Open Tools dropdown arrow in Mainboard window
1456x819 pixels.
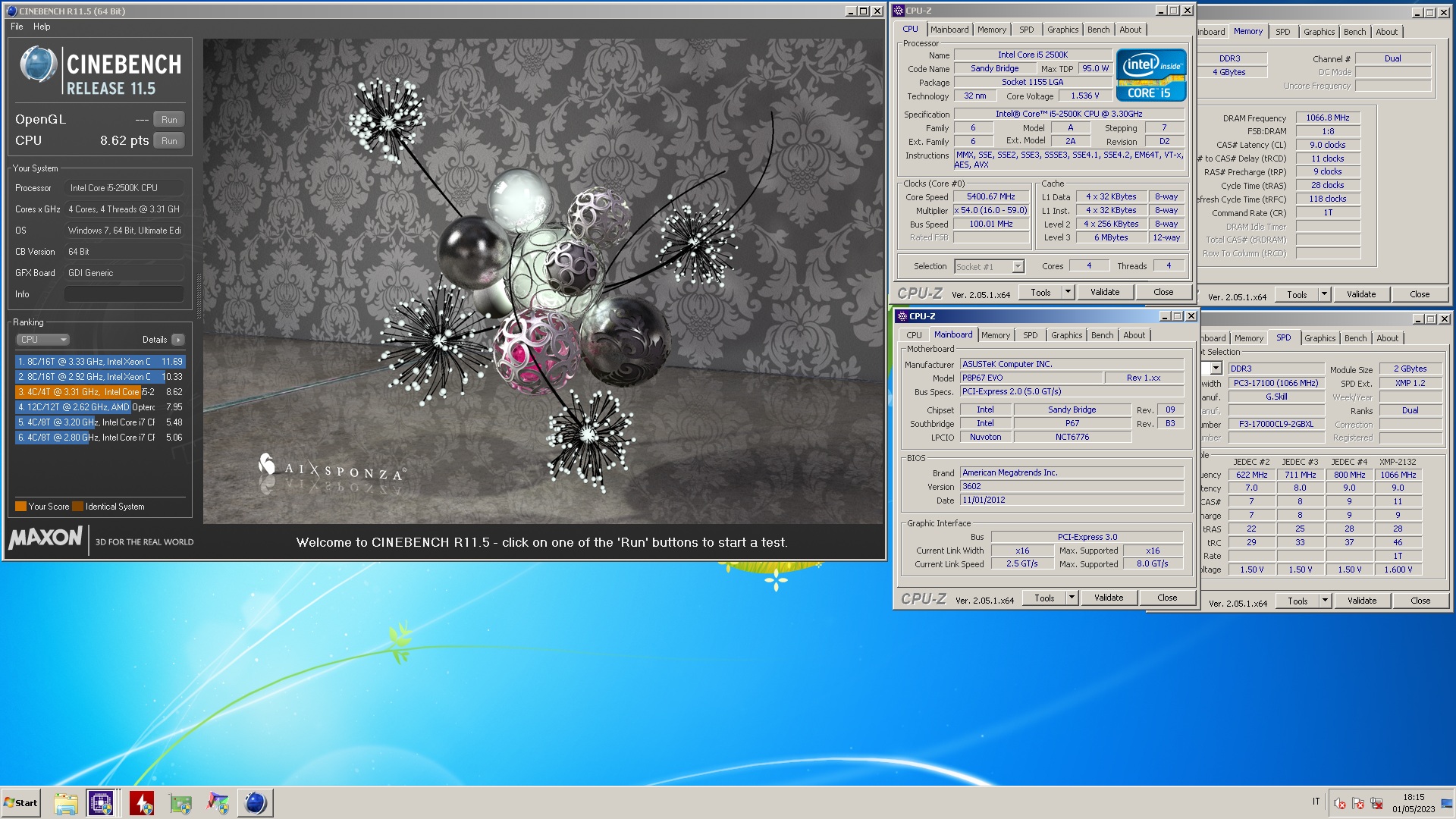click(x=1072, y=598)
